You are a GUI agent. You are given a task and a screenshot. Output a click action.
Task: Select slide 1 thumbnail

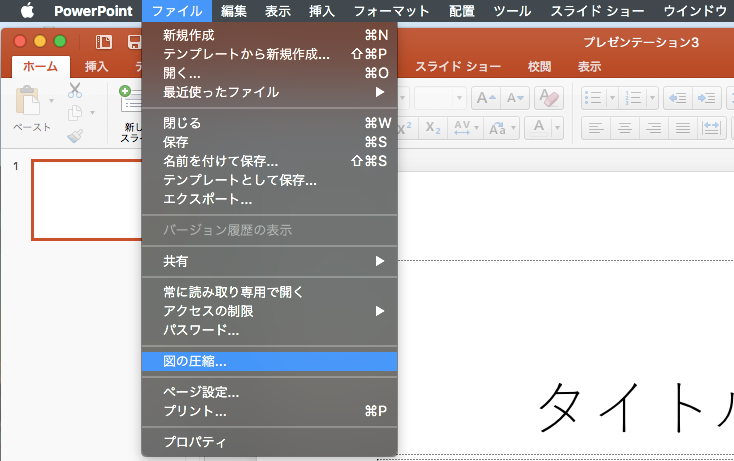click(x=87, y=200)
